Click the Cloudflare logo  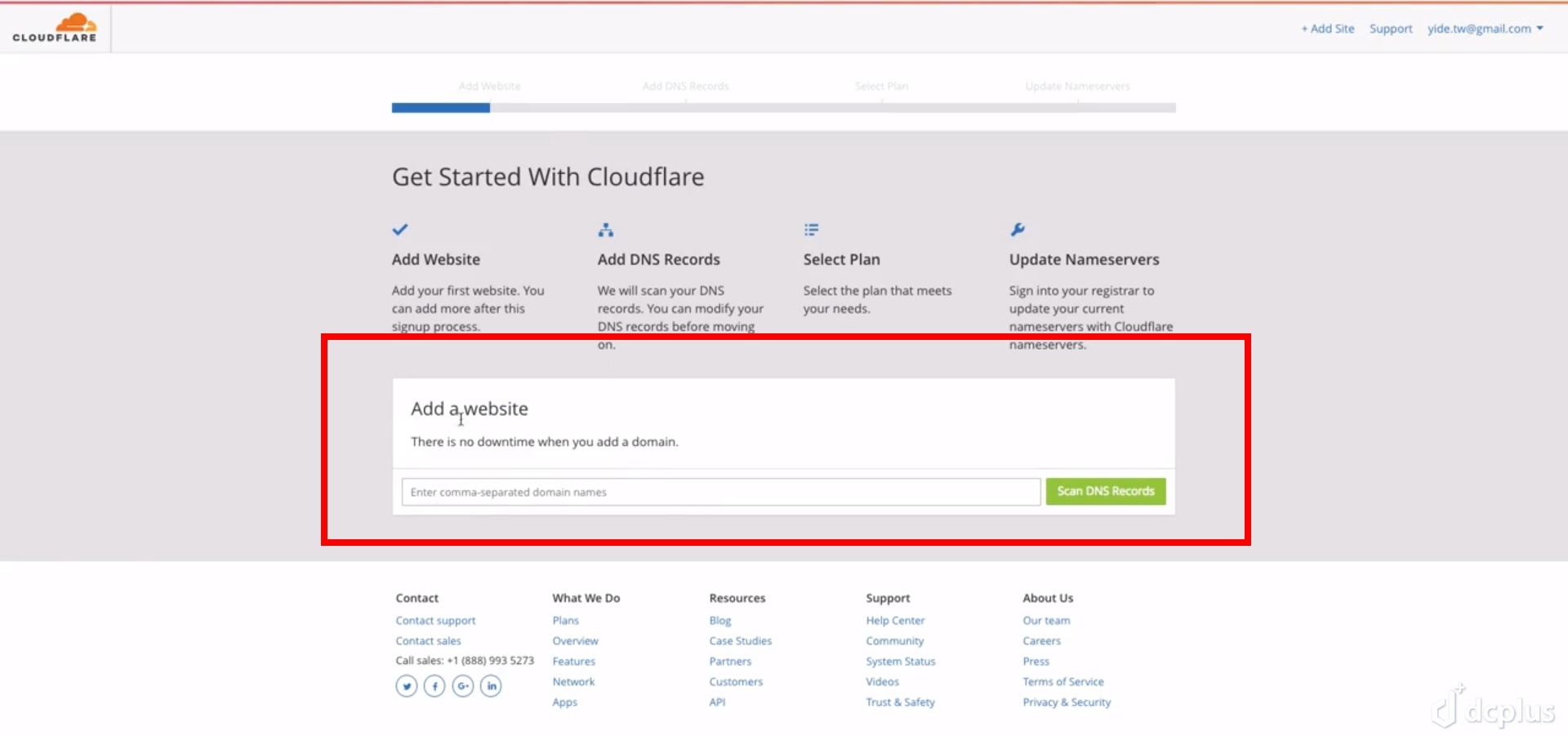(55, 28)
